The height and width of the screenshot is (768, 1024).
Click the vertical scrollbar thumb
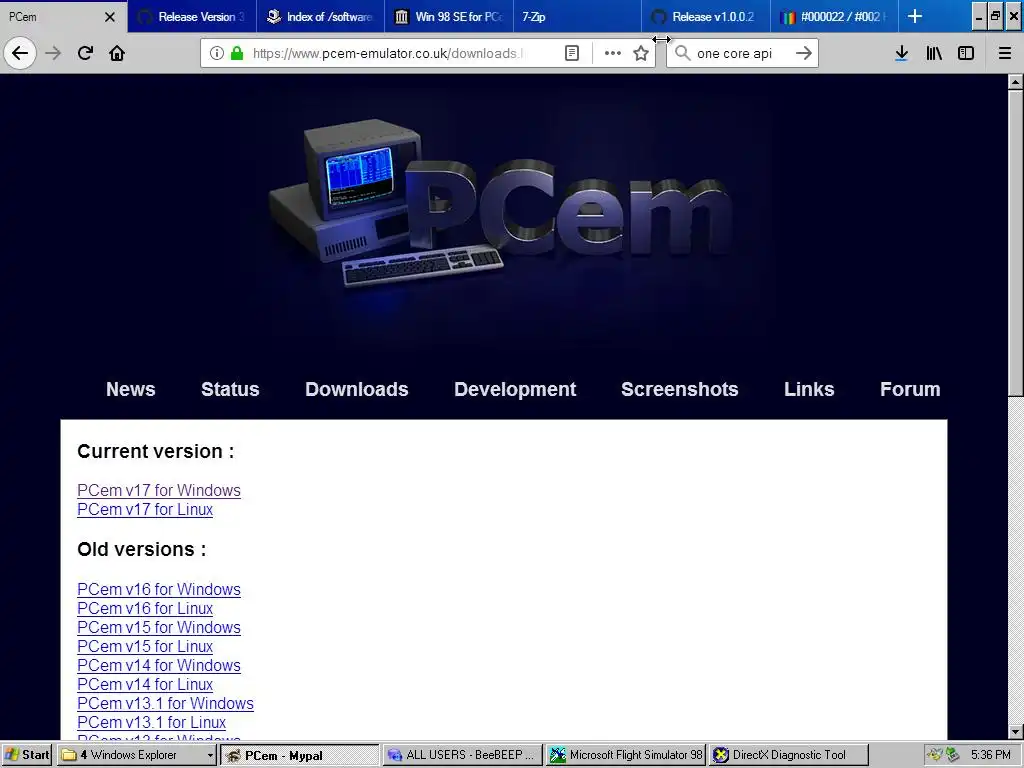click(1015, 242)
